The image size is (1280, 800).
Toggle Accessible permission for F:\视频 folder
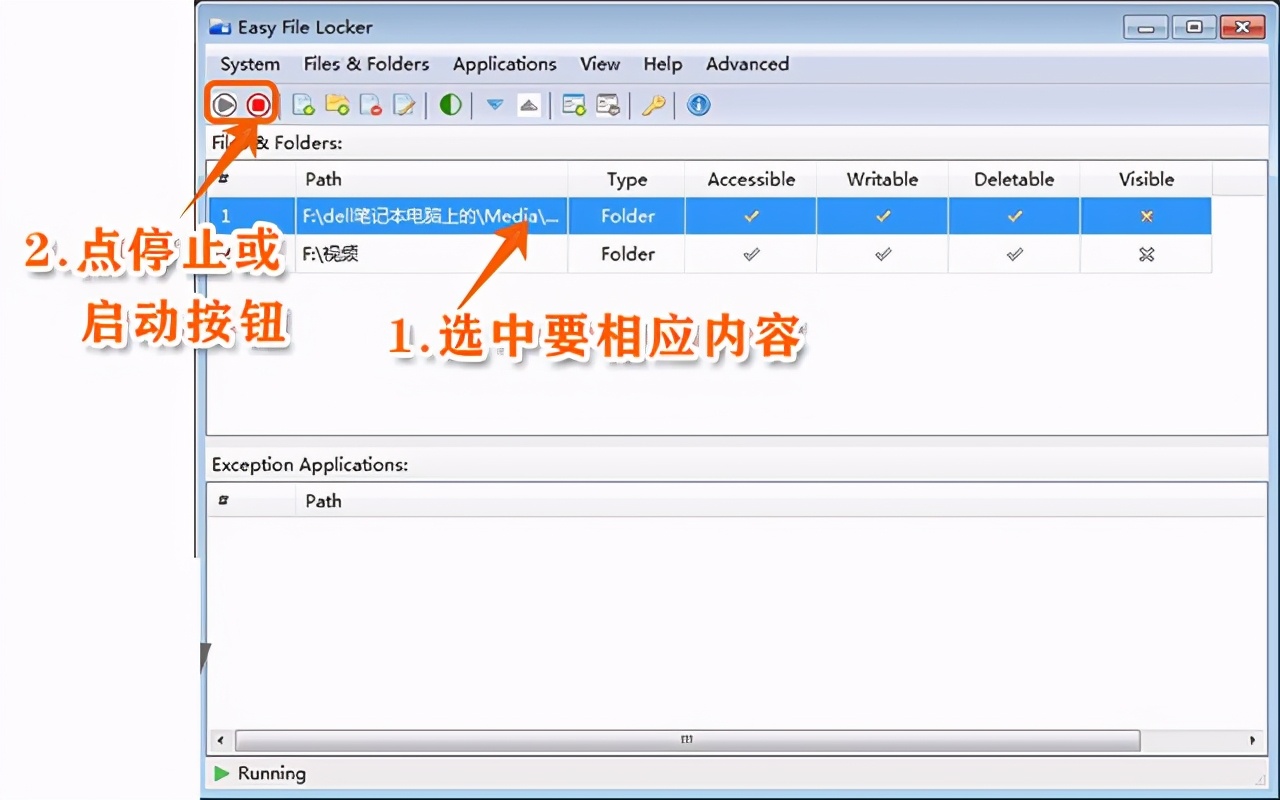pyautogui.click(x=750, y=254)
